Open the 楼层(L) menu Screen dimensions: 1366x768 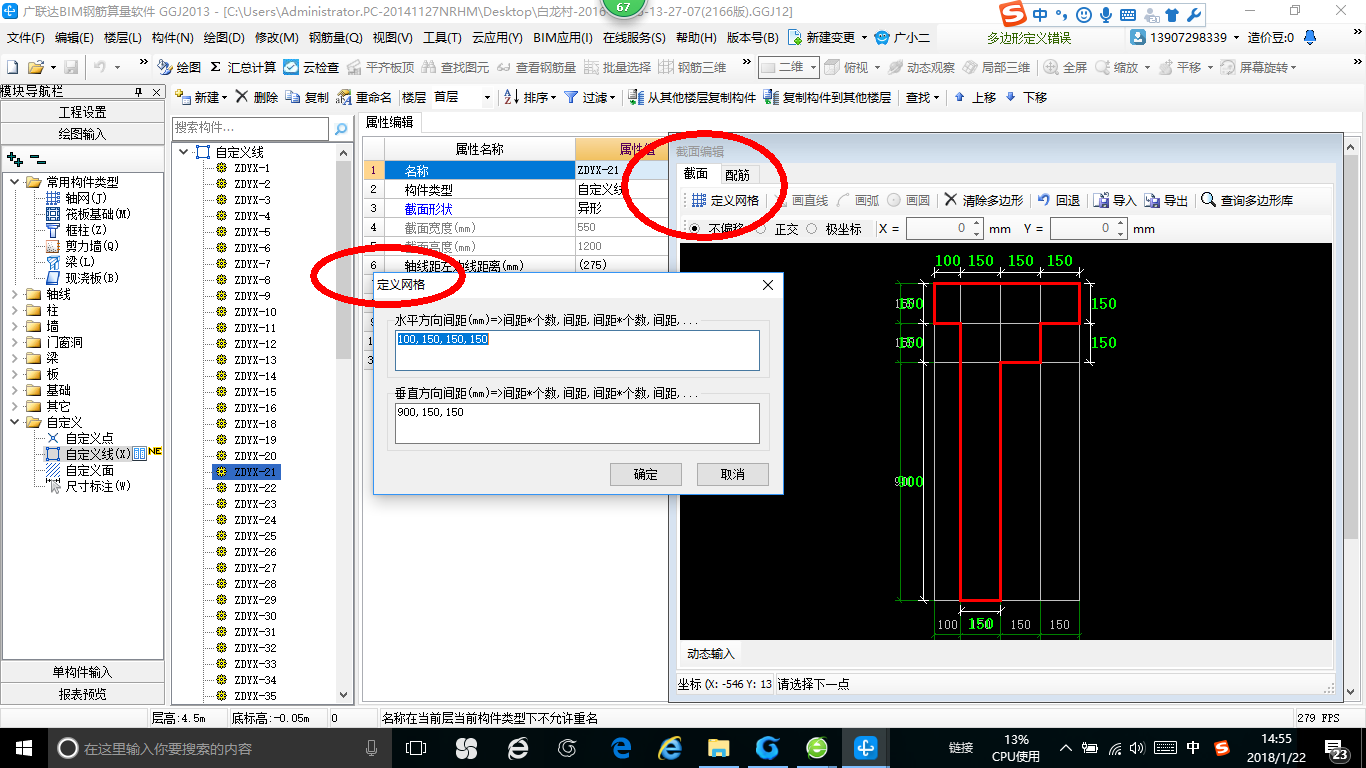pyautogui.click(x=123, y=37)
